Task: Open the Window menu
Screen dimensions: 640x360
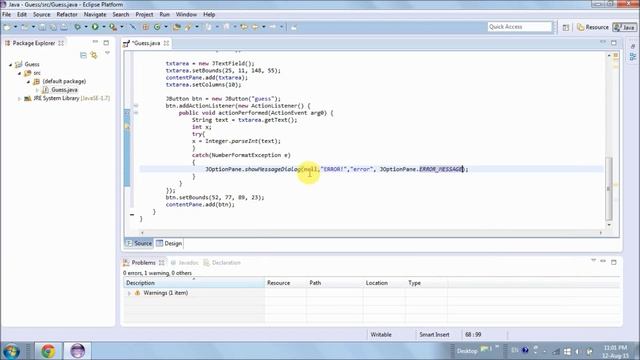Action: pyautogui.click(x=186, y=14)
